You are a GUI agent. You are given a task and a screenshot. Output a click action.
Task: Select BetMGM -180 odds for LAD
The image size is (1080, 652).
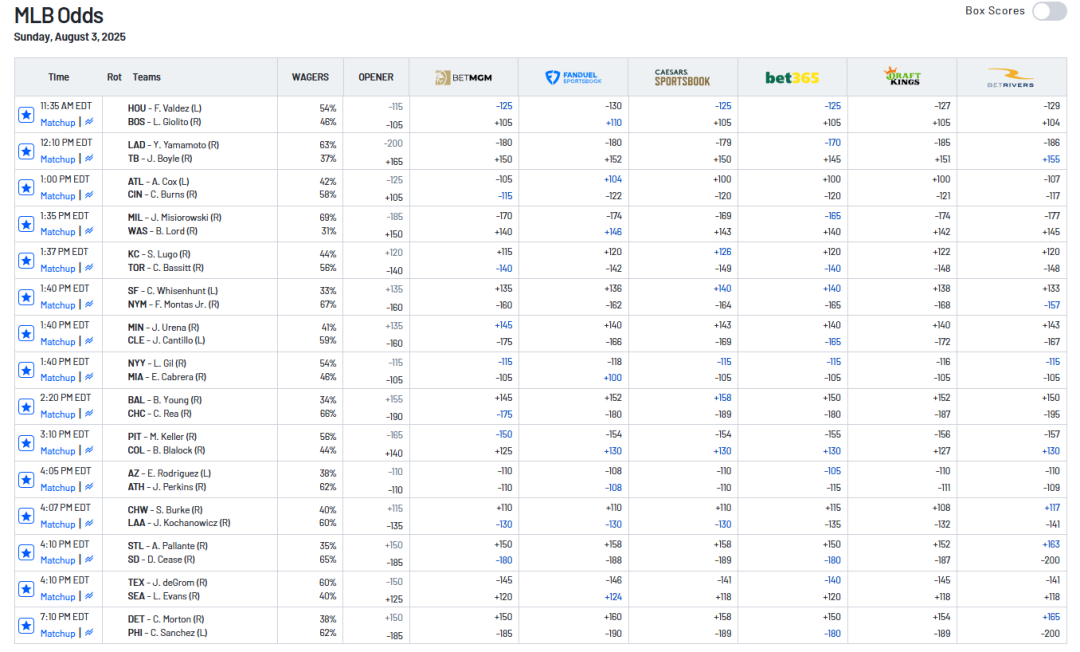(504, 143)
